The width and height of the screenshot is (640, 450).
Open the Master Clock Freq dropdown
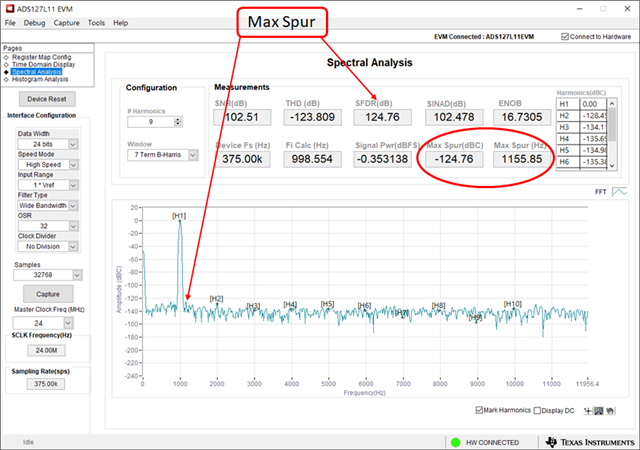[x=68, y=323]
